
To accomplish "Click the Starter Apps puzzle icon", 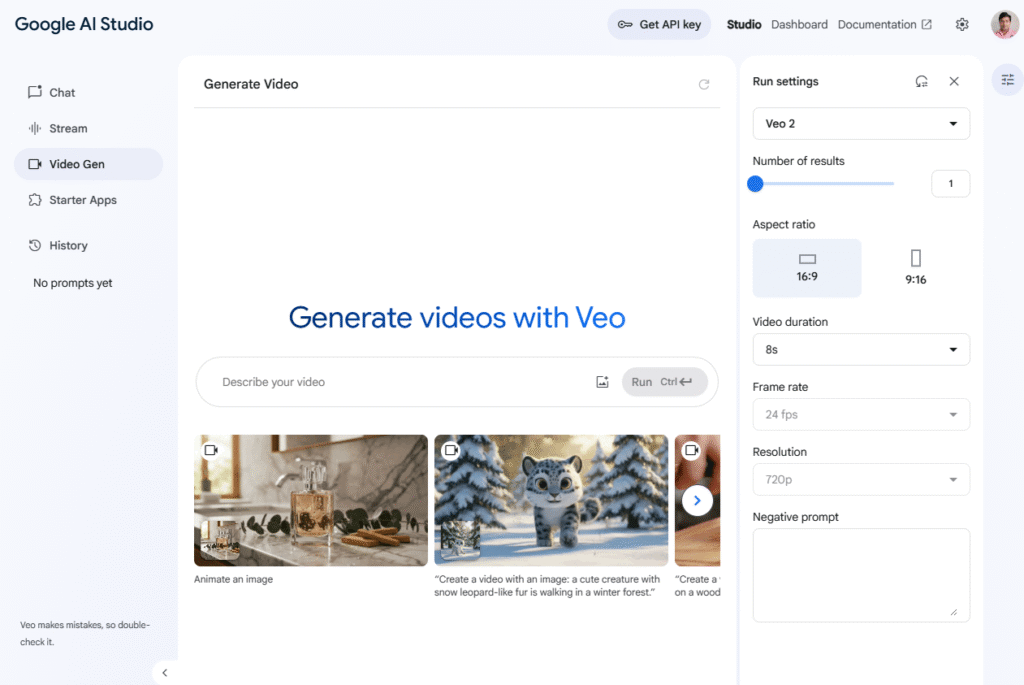I will (x=35, y=200).
